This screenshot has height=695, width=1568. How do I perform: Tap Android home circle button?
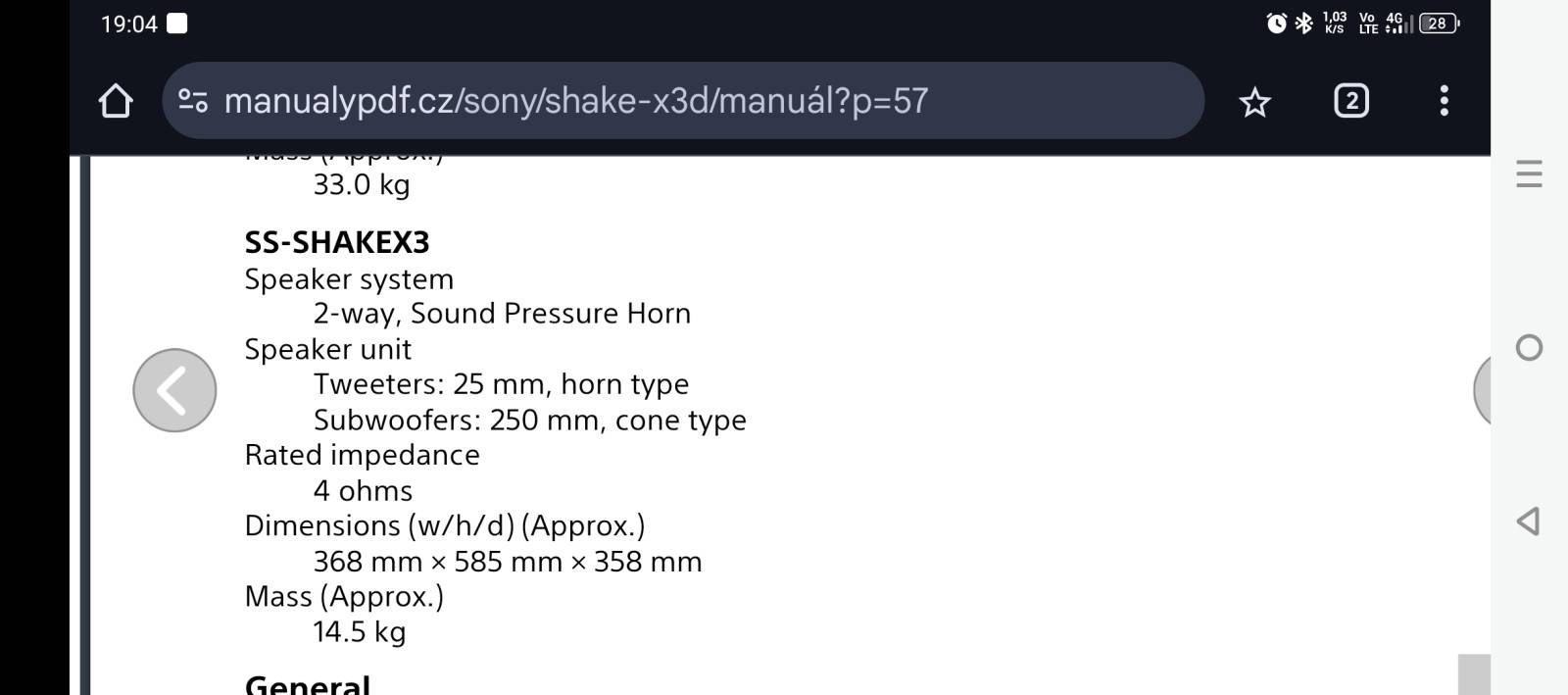[x=1529, y=348]
